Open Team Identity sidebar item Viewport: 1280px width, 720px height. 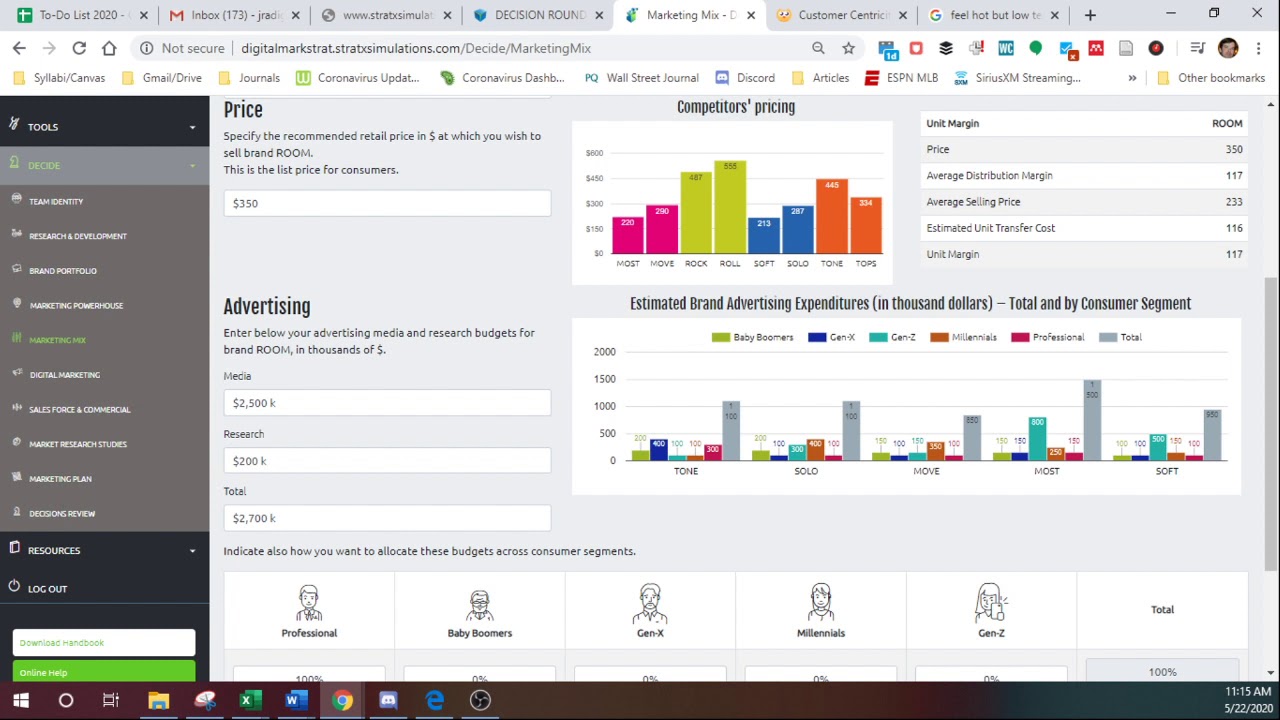[x=56, y=201]
